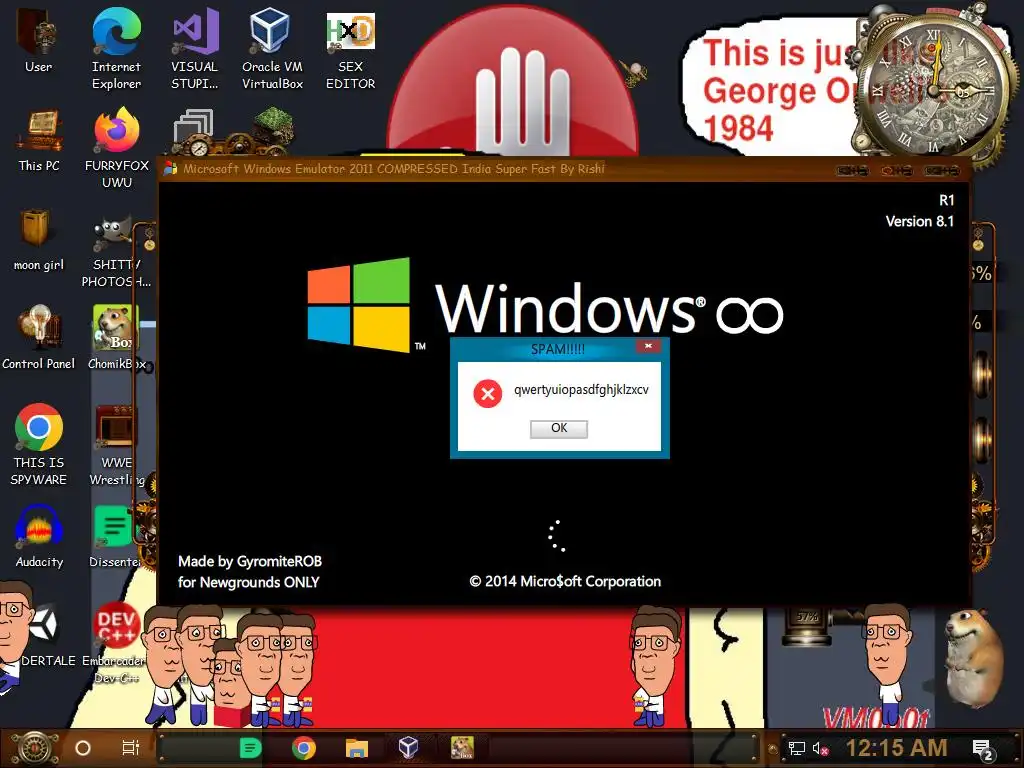Launch Oracle VM VirtualBox desktop shortcut

click(272, 47)
